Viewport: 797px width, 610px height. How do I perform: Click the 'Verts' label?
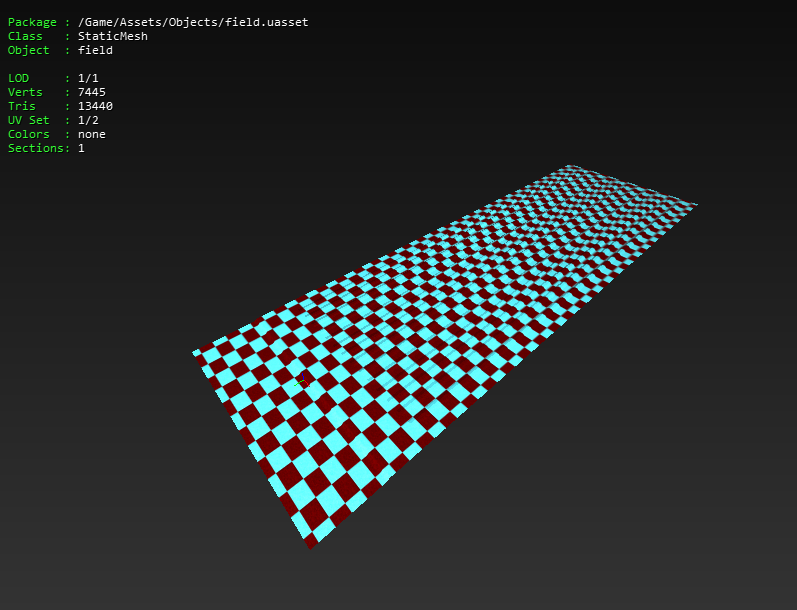click(25, 92)
